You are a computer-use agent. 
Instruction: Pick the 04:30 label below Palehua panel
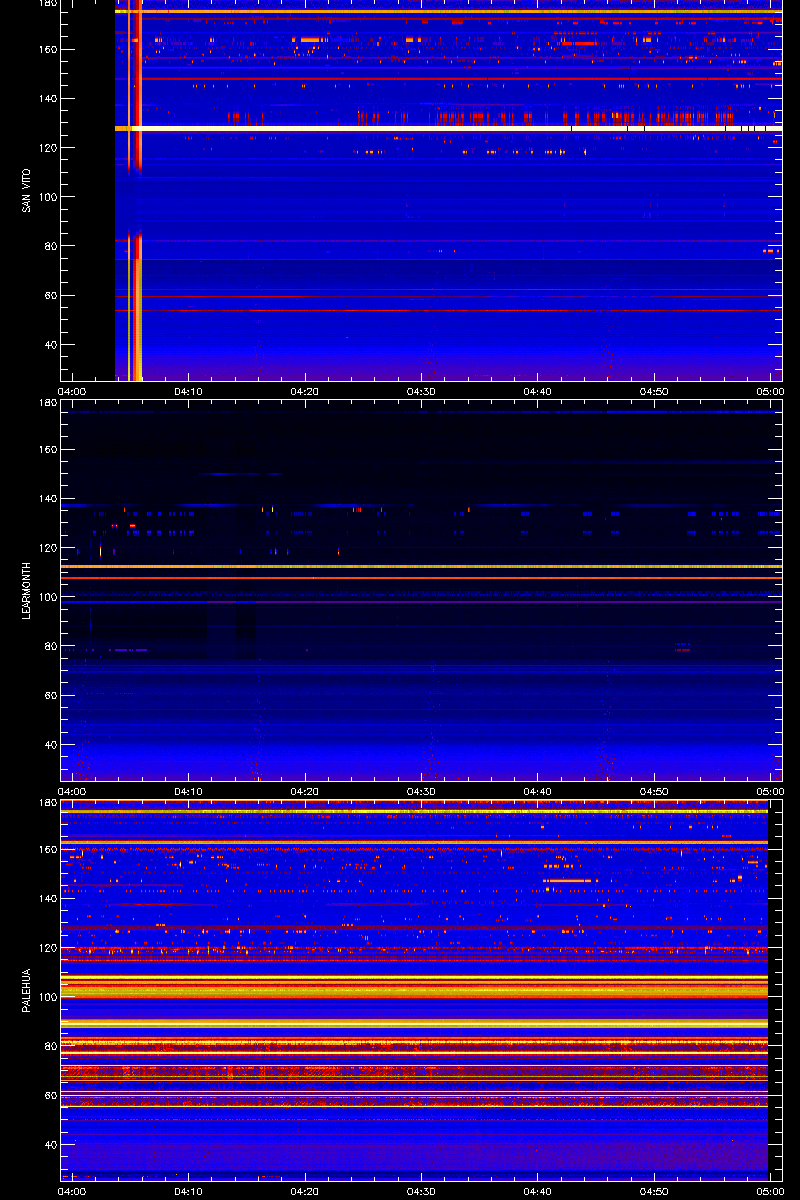[422, 1191]
